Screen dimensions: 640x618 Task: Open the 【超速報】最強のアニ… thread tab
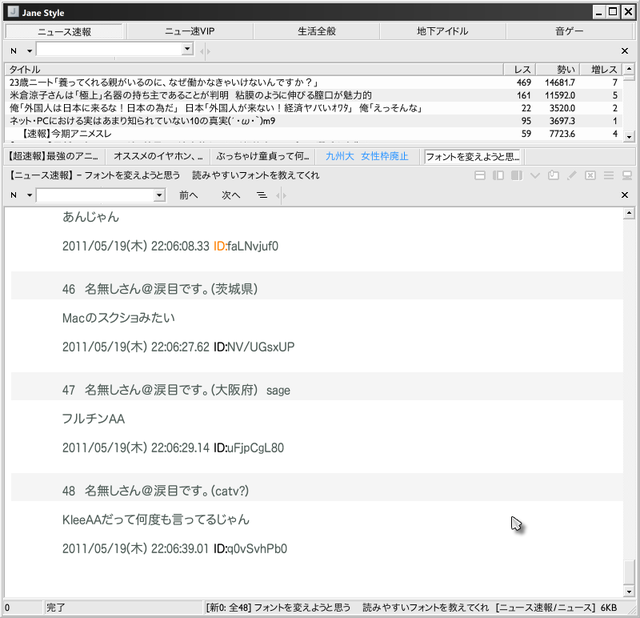pyautogui.click(x=54, y=156)
